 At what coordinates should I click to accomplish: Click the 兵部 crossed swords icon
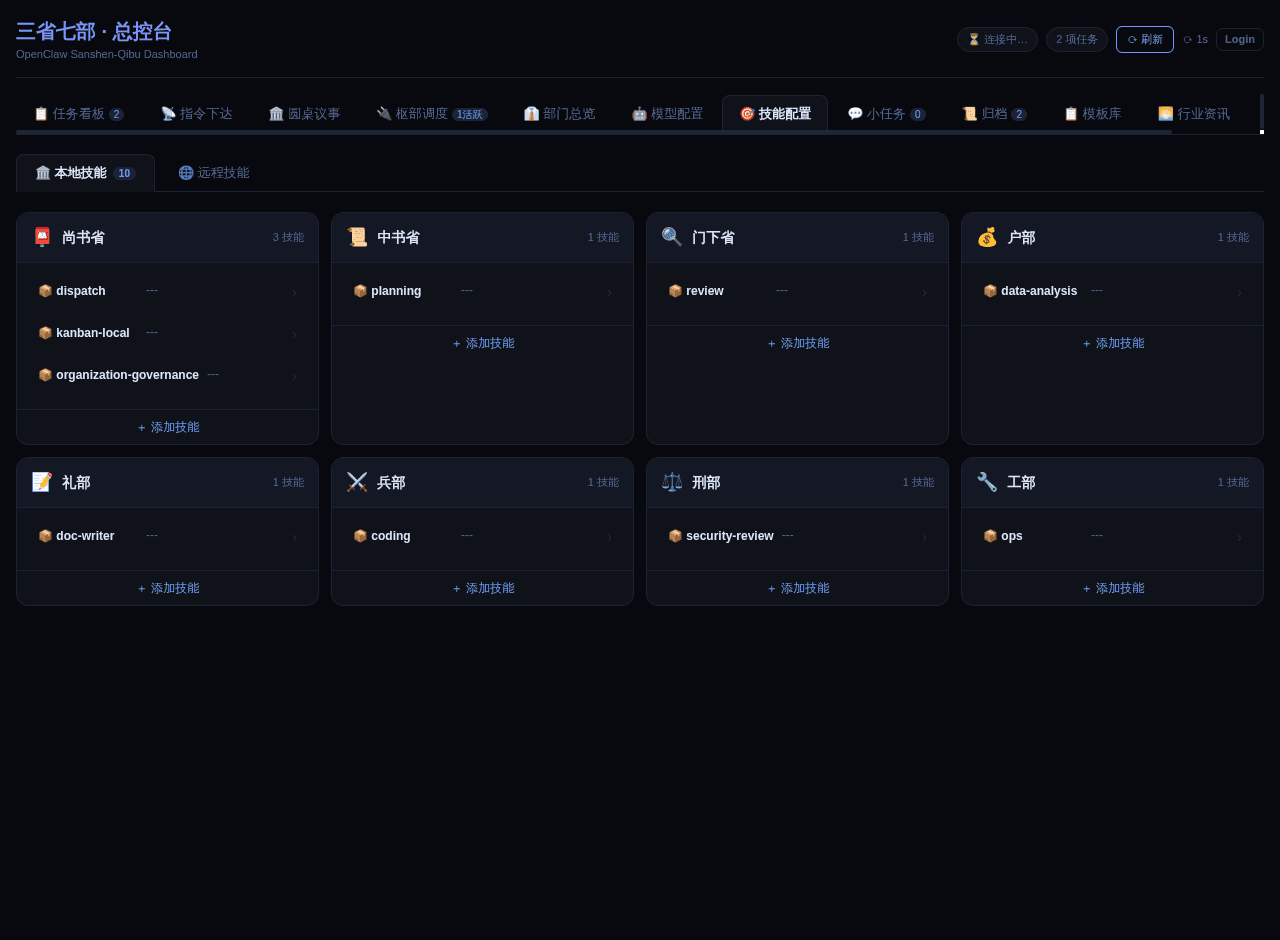point(357,482)
